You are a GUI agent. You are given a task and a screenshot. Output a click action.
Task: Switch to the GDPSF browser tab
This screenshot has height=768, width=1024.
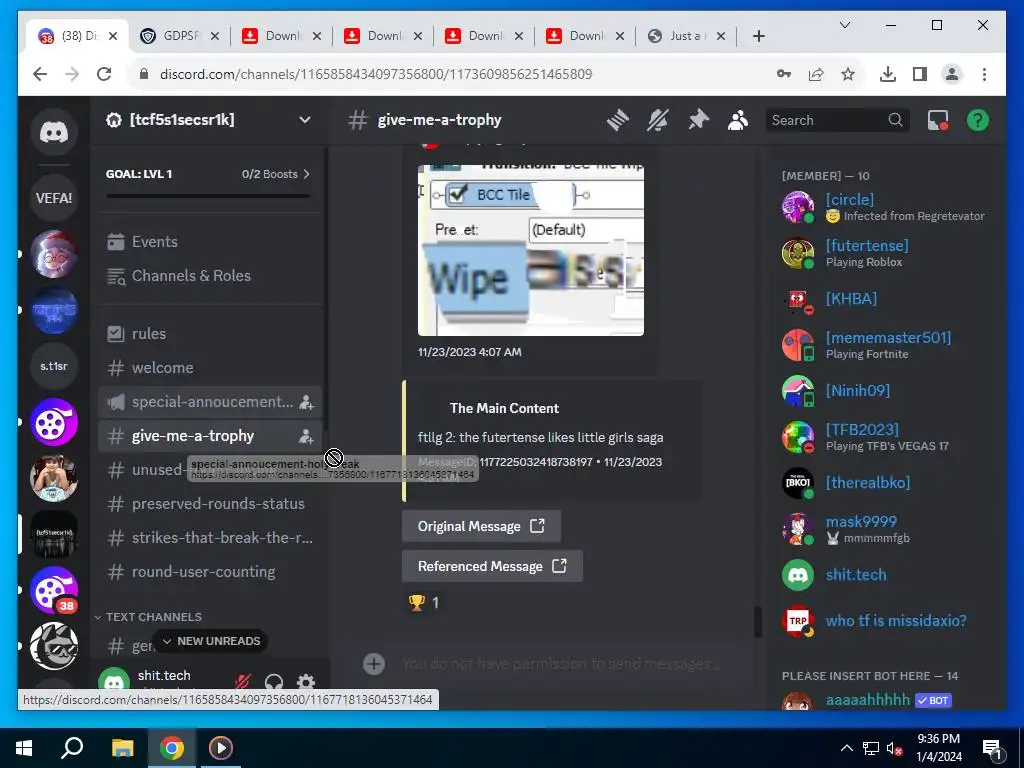pyautogui.click(x=180, y=36)
